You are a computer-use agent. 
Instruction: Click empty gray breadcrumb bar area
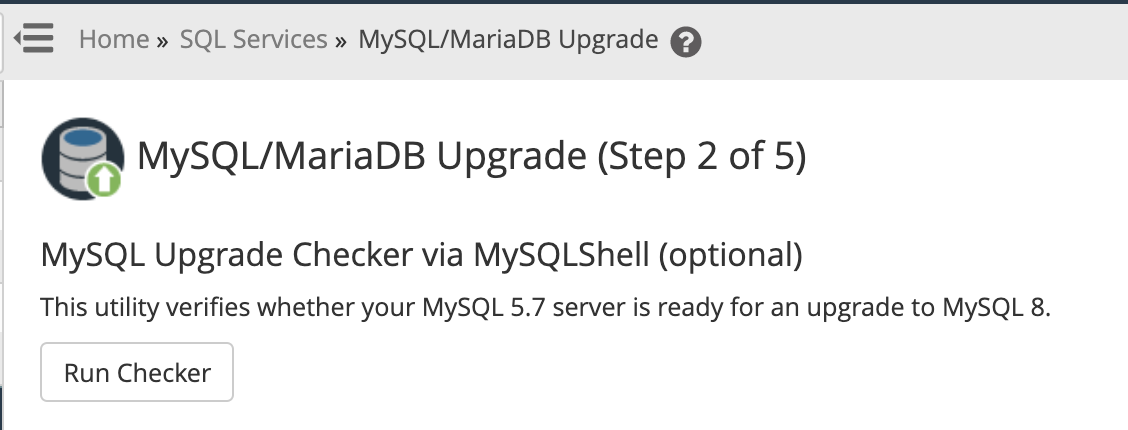900,40
